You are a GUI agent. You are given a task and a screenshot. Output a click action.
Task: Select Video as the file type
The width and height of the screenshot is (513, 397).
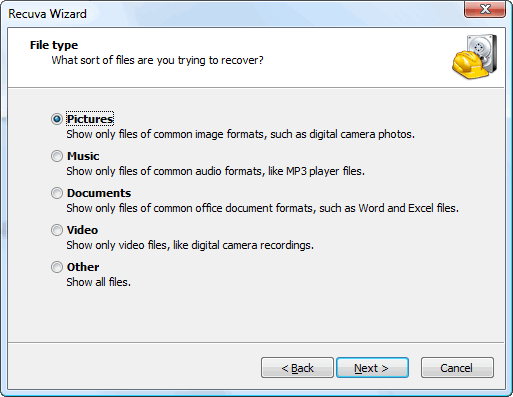(x=57, y=230)
